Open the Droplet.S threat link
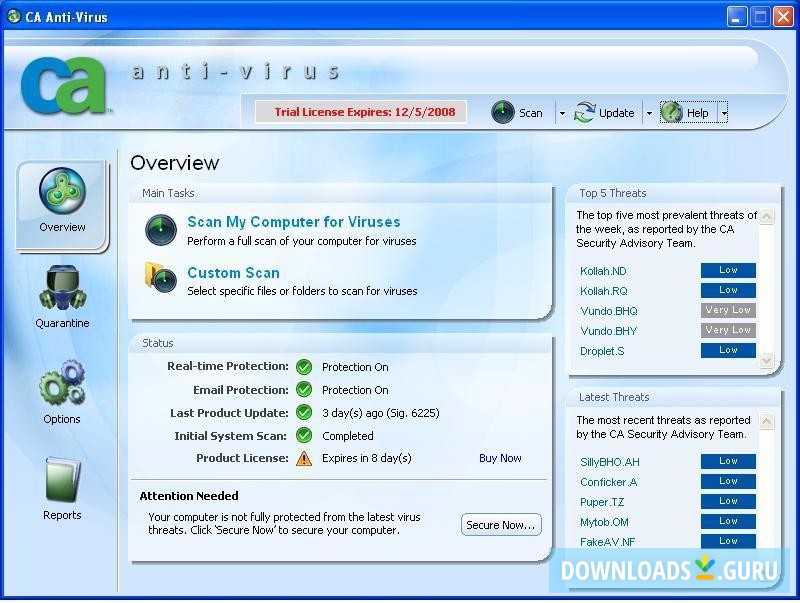 click(602, 351)
